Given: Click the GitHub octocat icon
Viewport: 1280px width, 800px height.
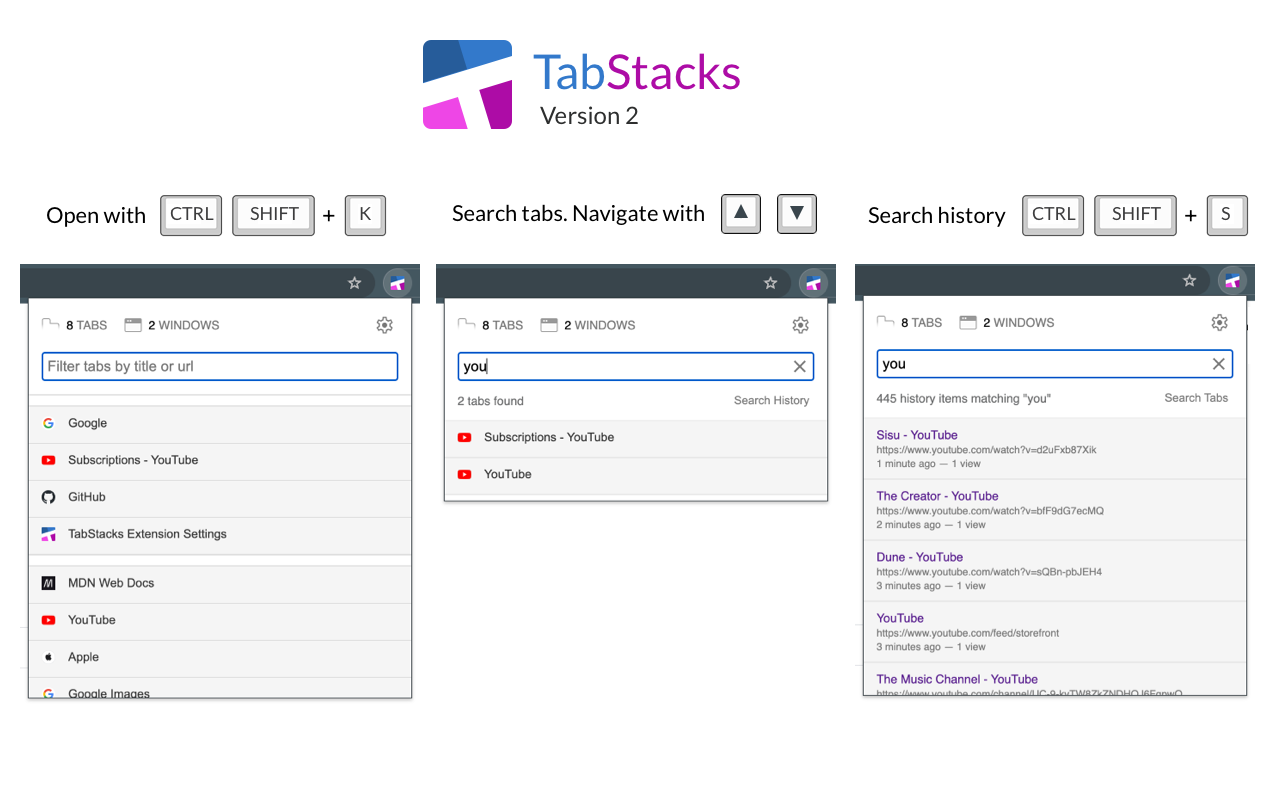Looking at the screenshot, I should (x=48, y=497).
